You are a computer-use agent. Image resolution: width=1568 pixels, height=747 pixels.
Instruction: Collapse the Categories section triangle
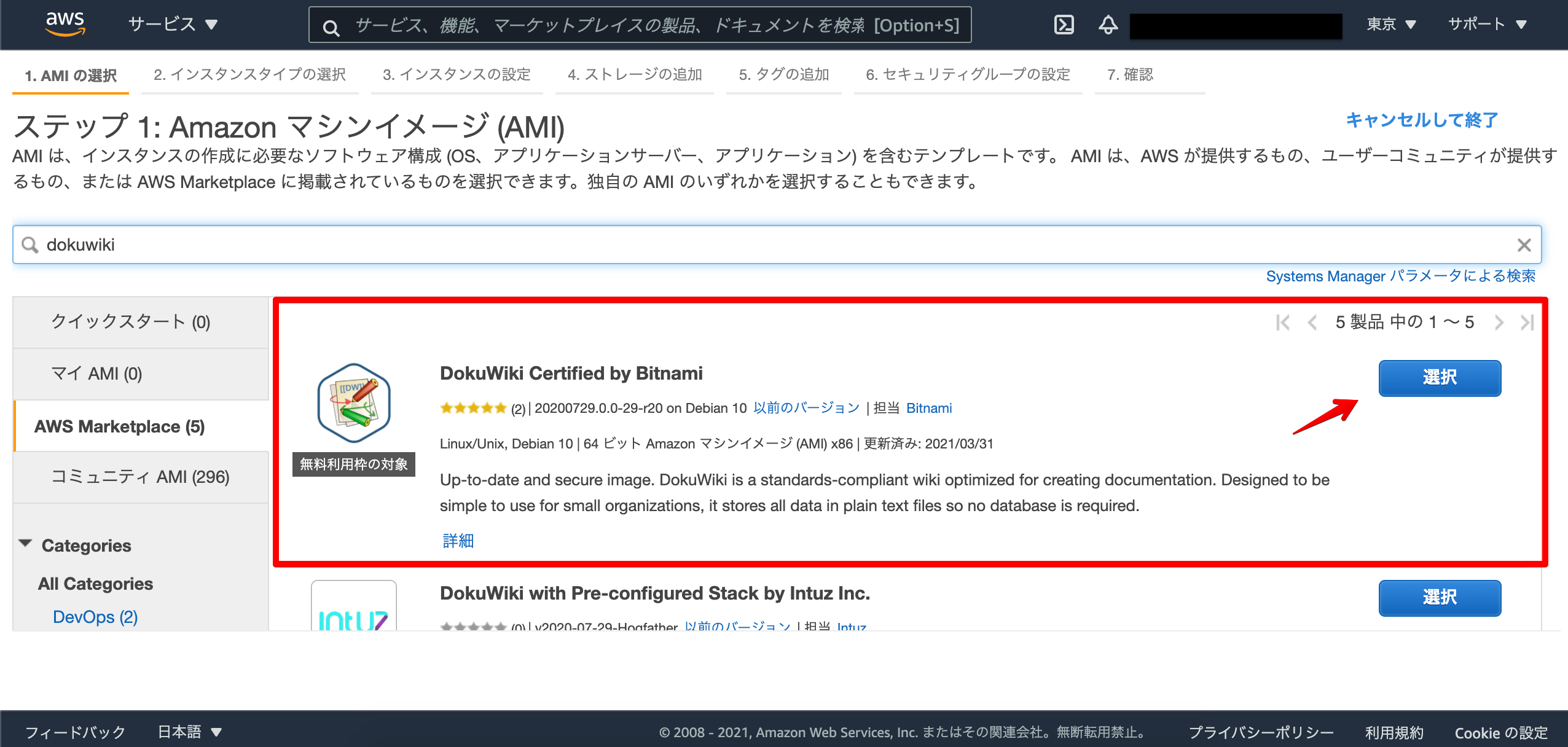25,544
